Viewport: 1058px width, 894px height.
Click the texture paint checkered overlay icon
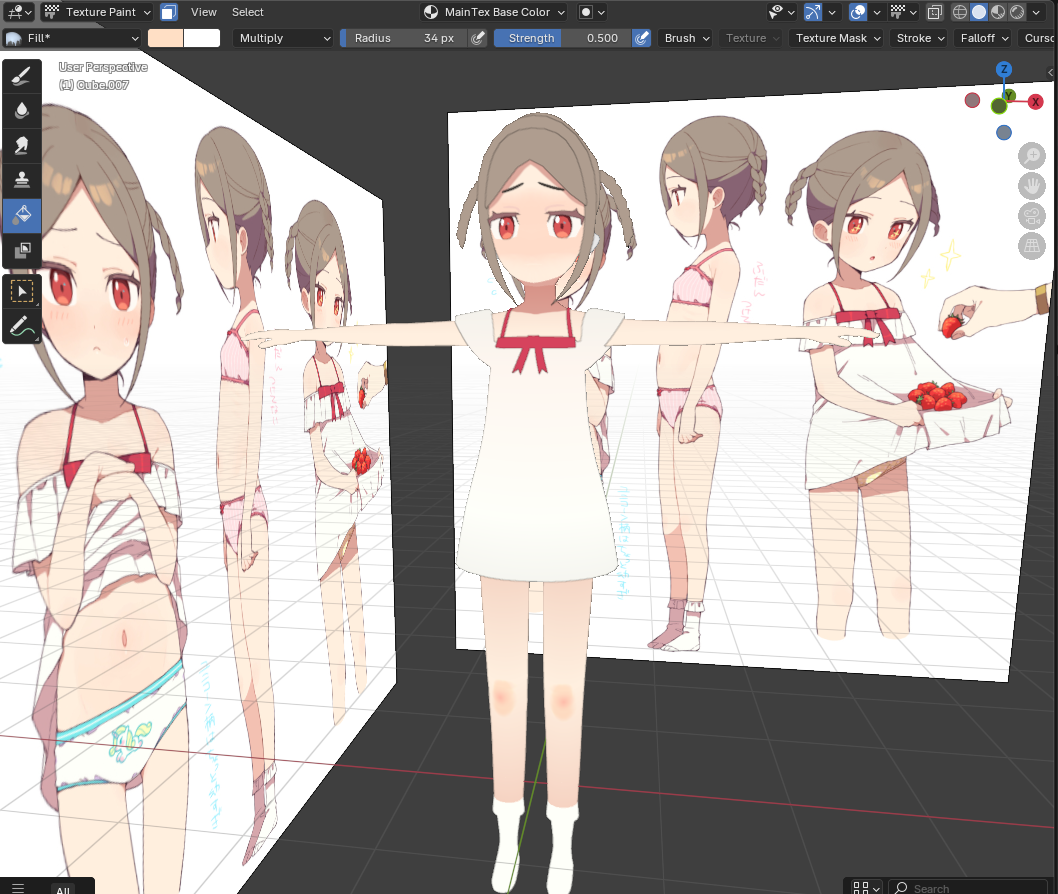pyautogui.click(x=897, y=12)
